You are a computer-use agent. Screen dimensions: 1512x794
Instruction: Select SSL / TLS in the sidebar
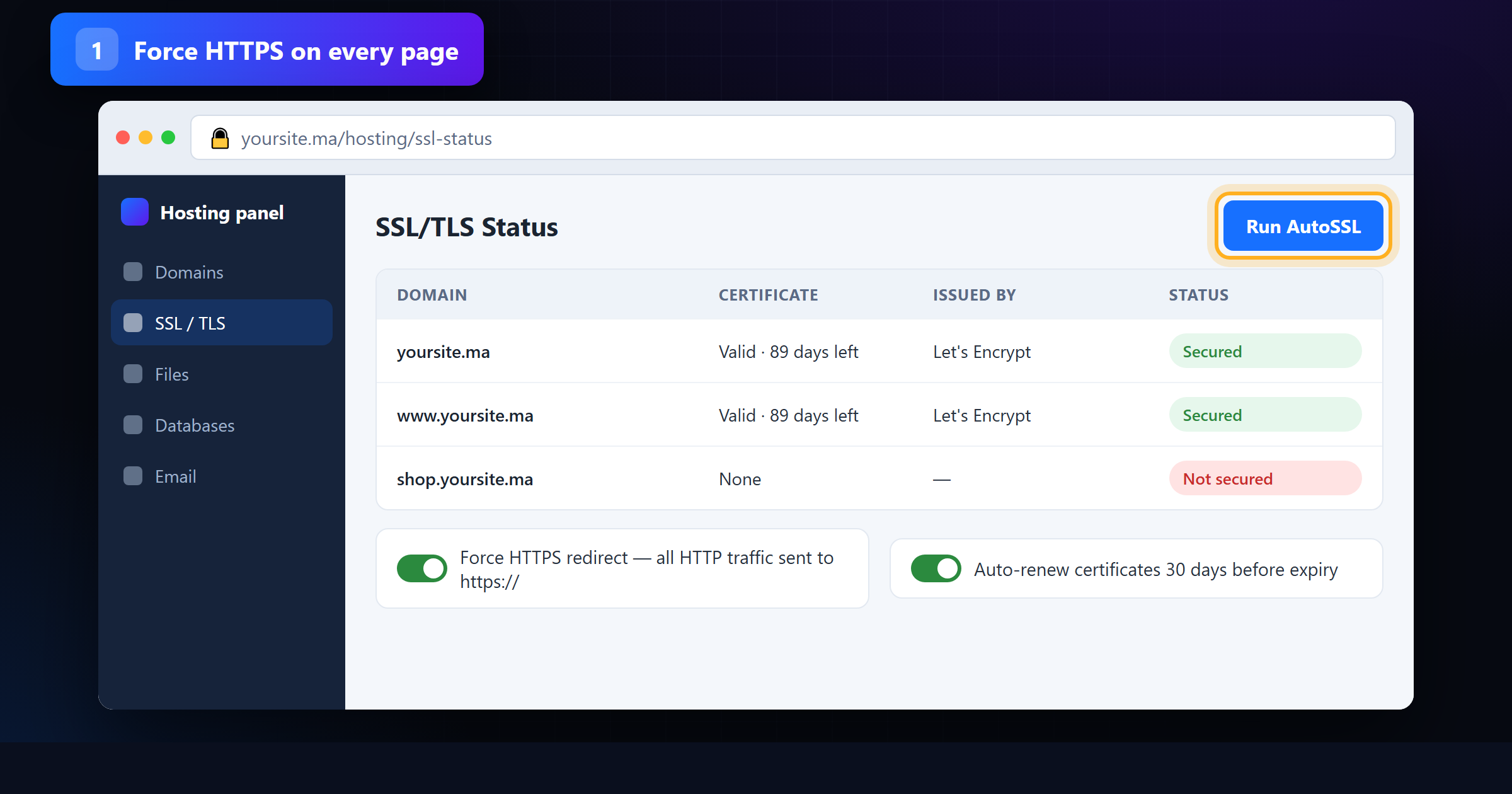[x=222, y=323]
